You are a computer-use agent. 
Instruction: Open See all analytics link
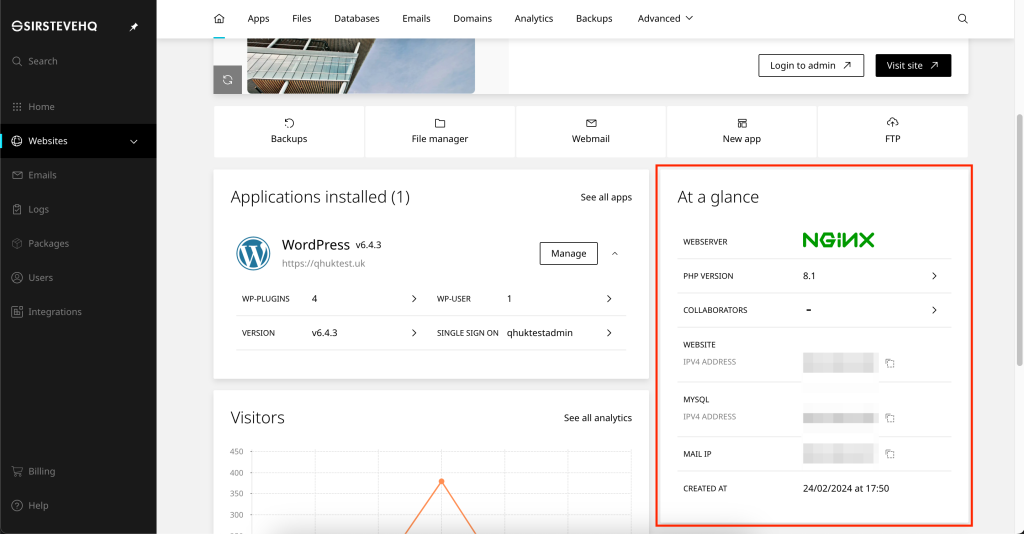tap(598, 418)
